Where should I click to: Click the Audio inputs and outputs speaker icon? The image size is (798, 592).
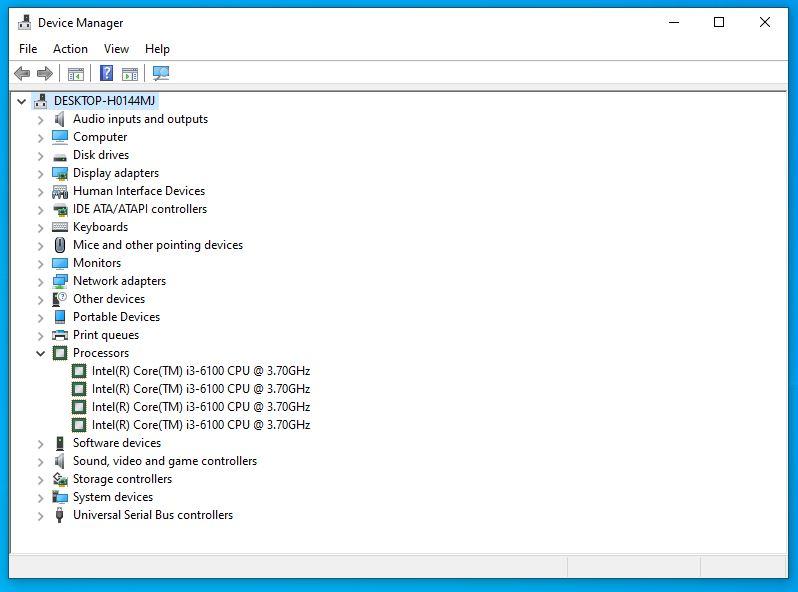click(x=60, y=119)
